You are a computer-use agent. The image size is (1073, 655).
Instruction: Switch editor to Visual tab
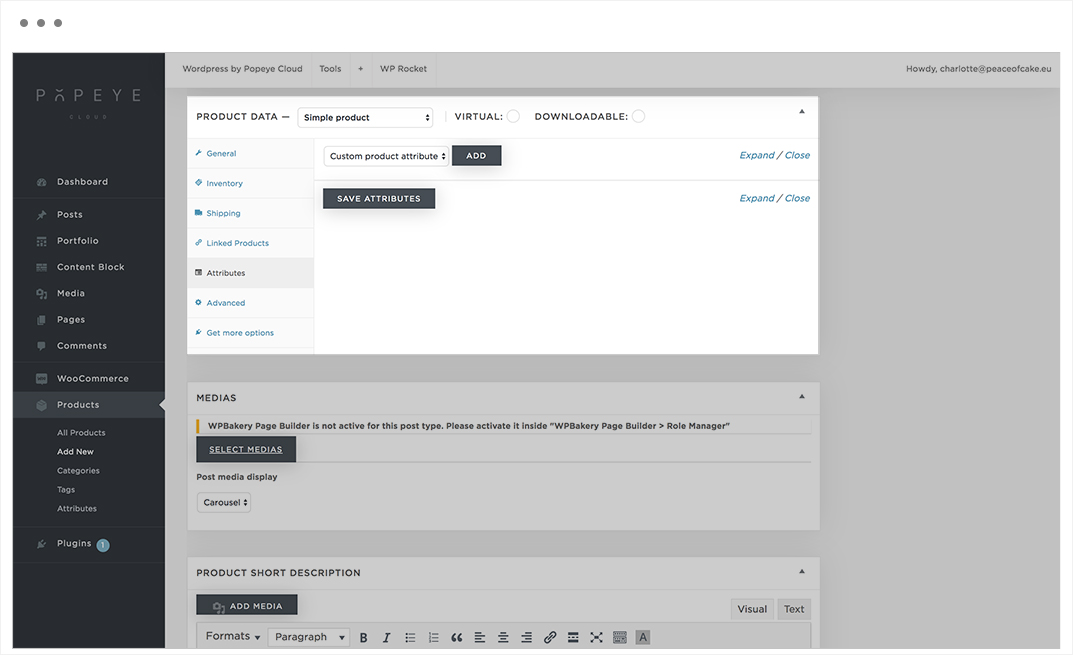point(752,609)
